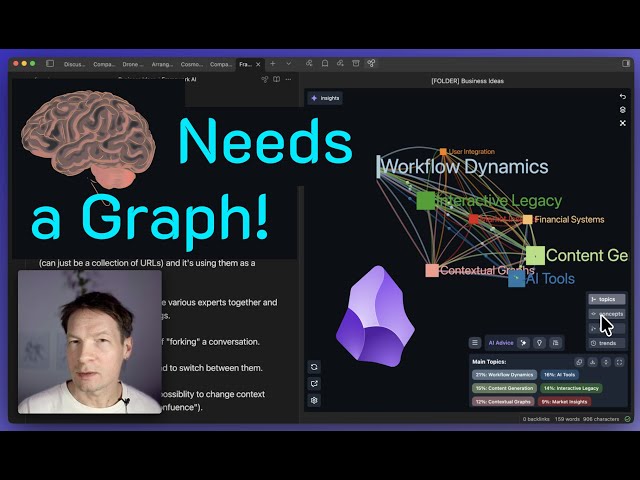The image size is (640, 480).
Task: Click the Financial Systems node
Action: 528,220
